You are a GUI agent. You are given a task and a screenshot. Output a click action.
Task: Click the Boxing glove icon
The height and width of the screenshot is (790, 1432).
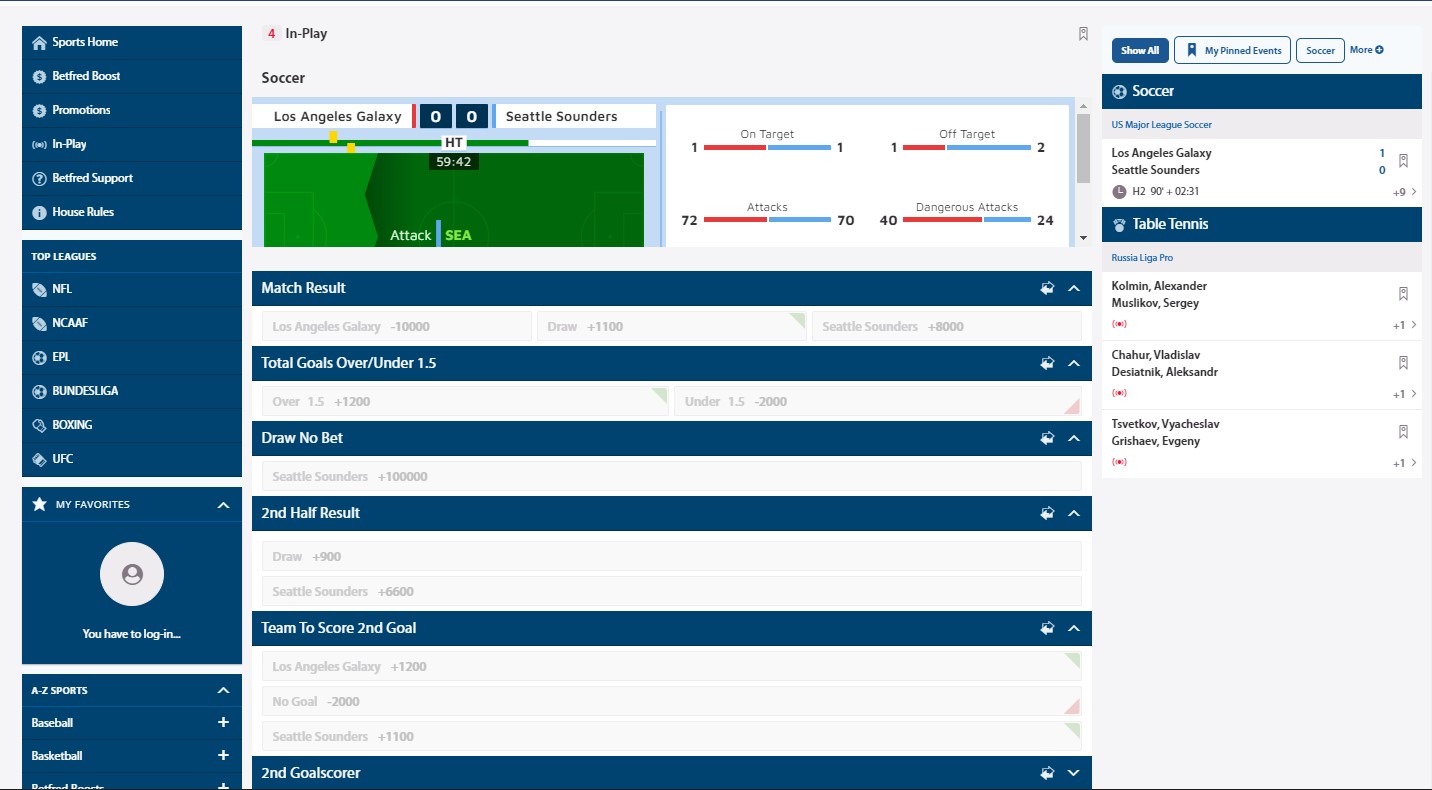39,425
